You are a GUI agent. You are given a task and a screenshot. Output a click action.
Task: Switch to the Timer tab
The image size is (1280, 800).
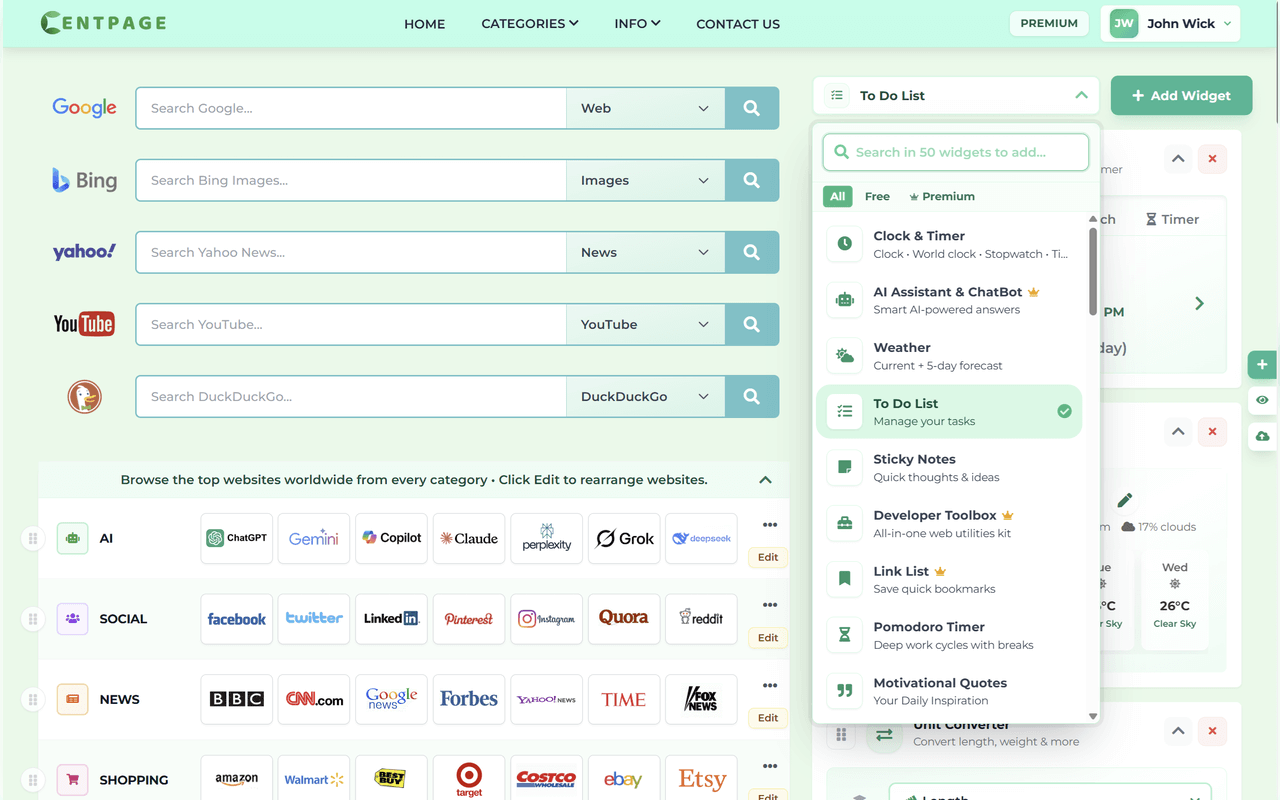tap(1173, 218)
